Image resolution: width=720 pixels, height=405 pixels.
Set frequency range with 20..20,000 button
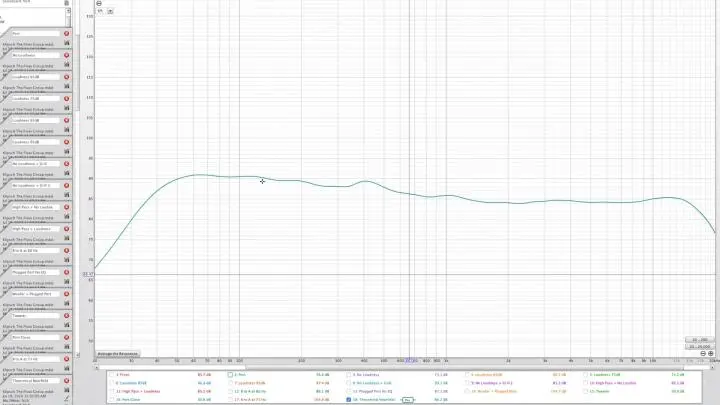[699, 346]
